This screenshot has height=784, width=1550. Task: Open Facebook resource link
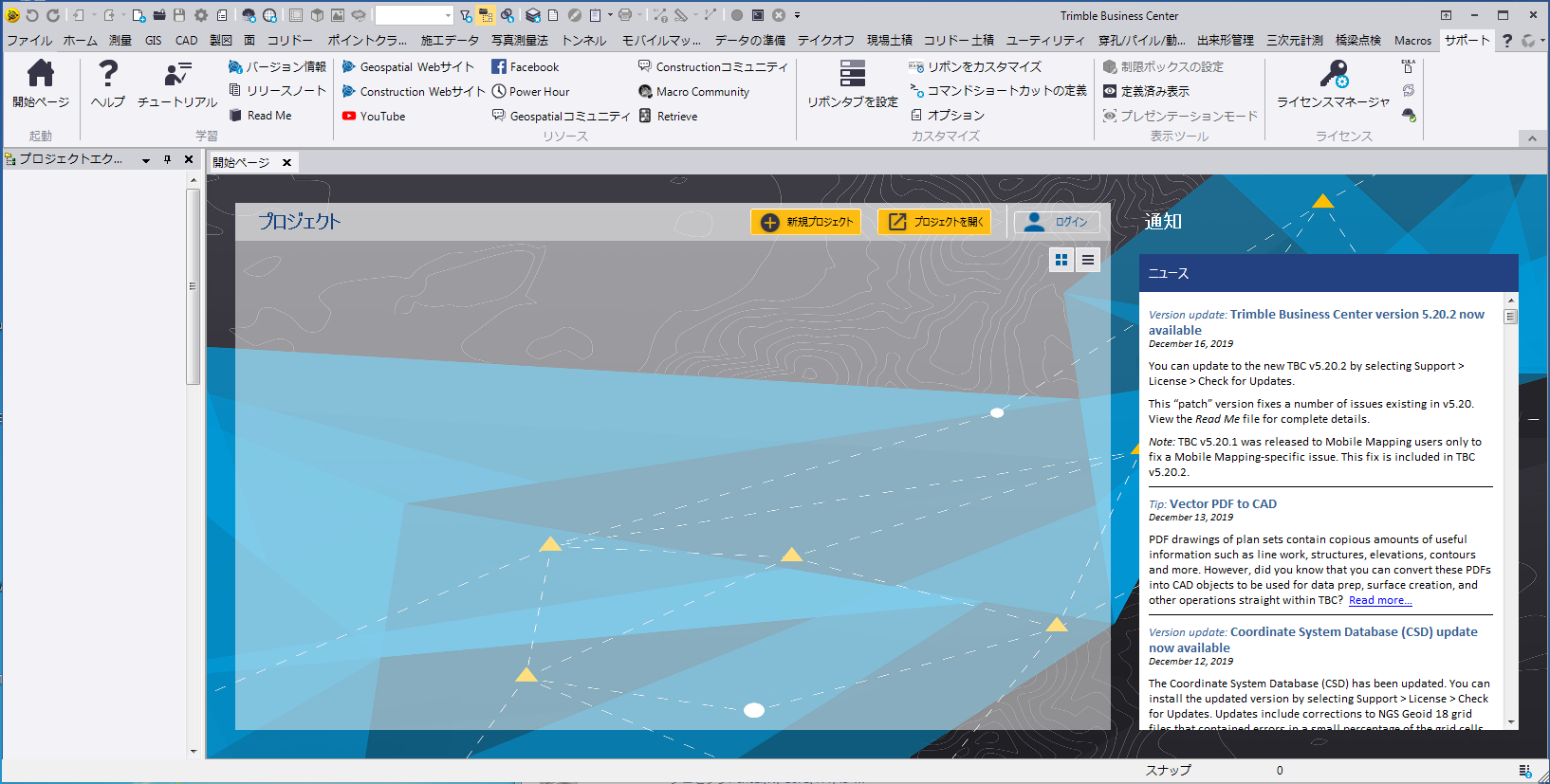point(526,66)
